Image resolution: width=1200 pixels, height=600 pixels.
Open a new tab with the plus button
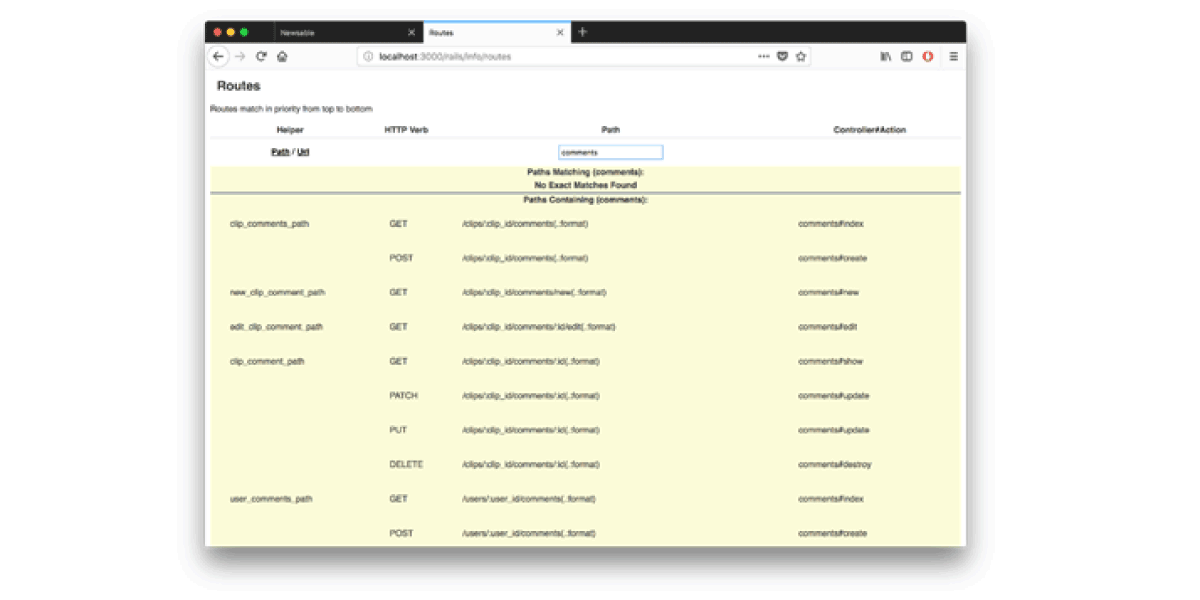[583, 32]
